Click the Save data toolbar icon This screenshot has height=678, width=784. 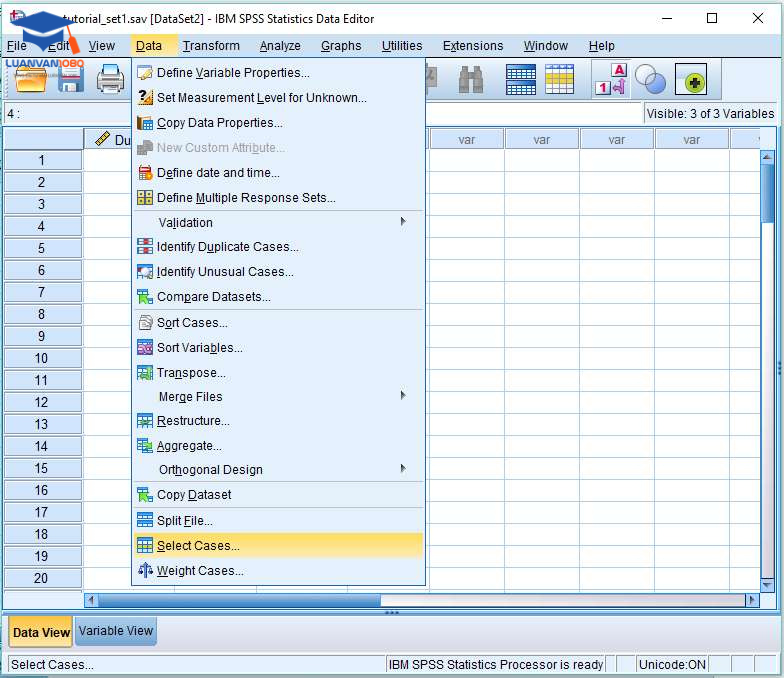[70, 80]
